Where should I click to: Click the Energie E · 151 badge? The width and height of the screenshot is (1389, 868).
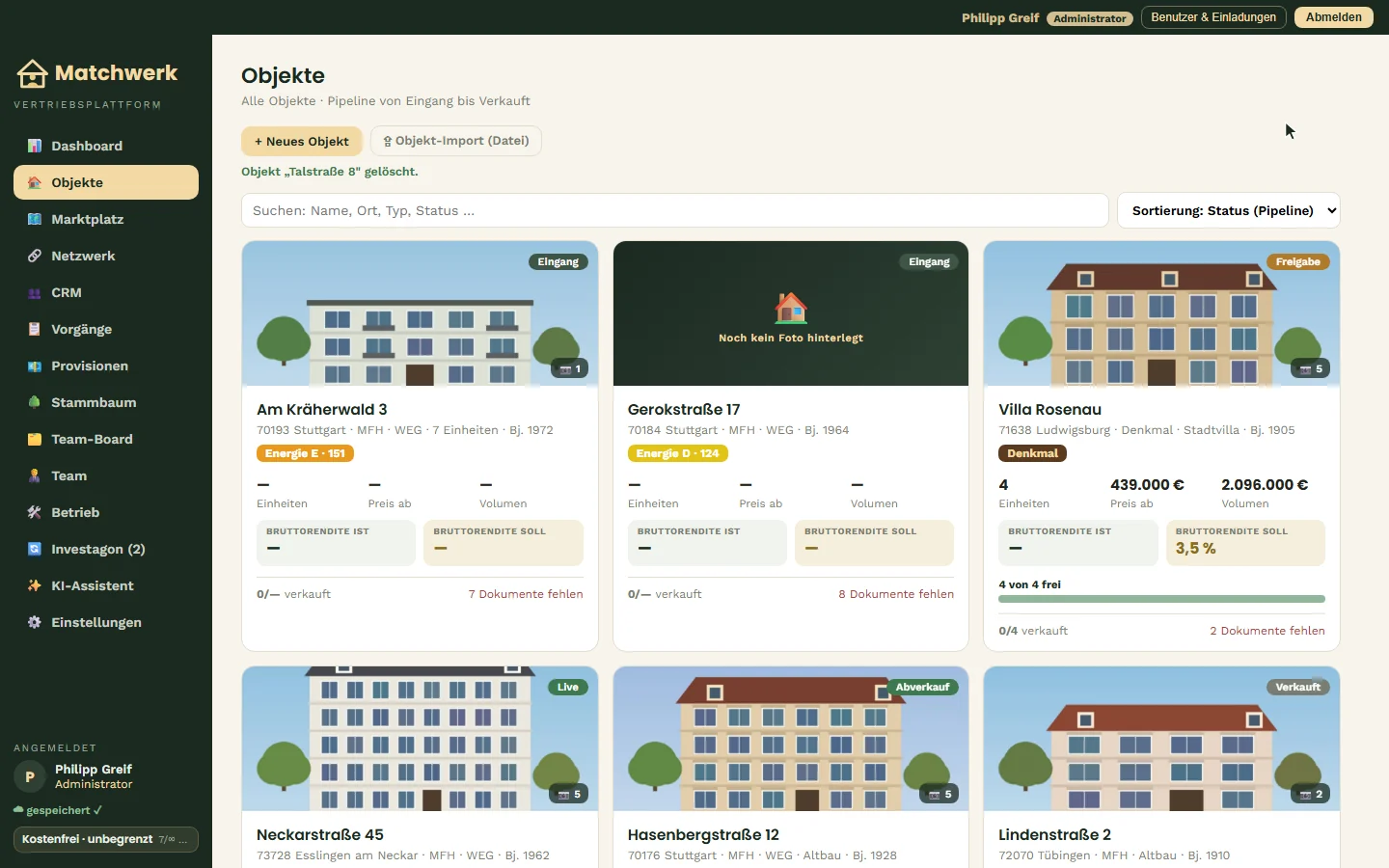305,453
